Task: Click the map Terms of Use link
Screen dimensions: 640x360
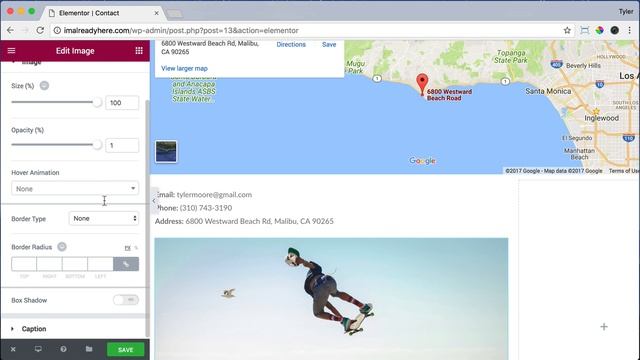Action: [624, 171]
